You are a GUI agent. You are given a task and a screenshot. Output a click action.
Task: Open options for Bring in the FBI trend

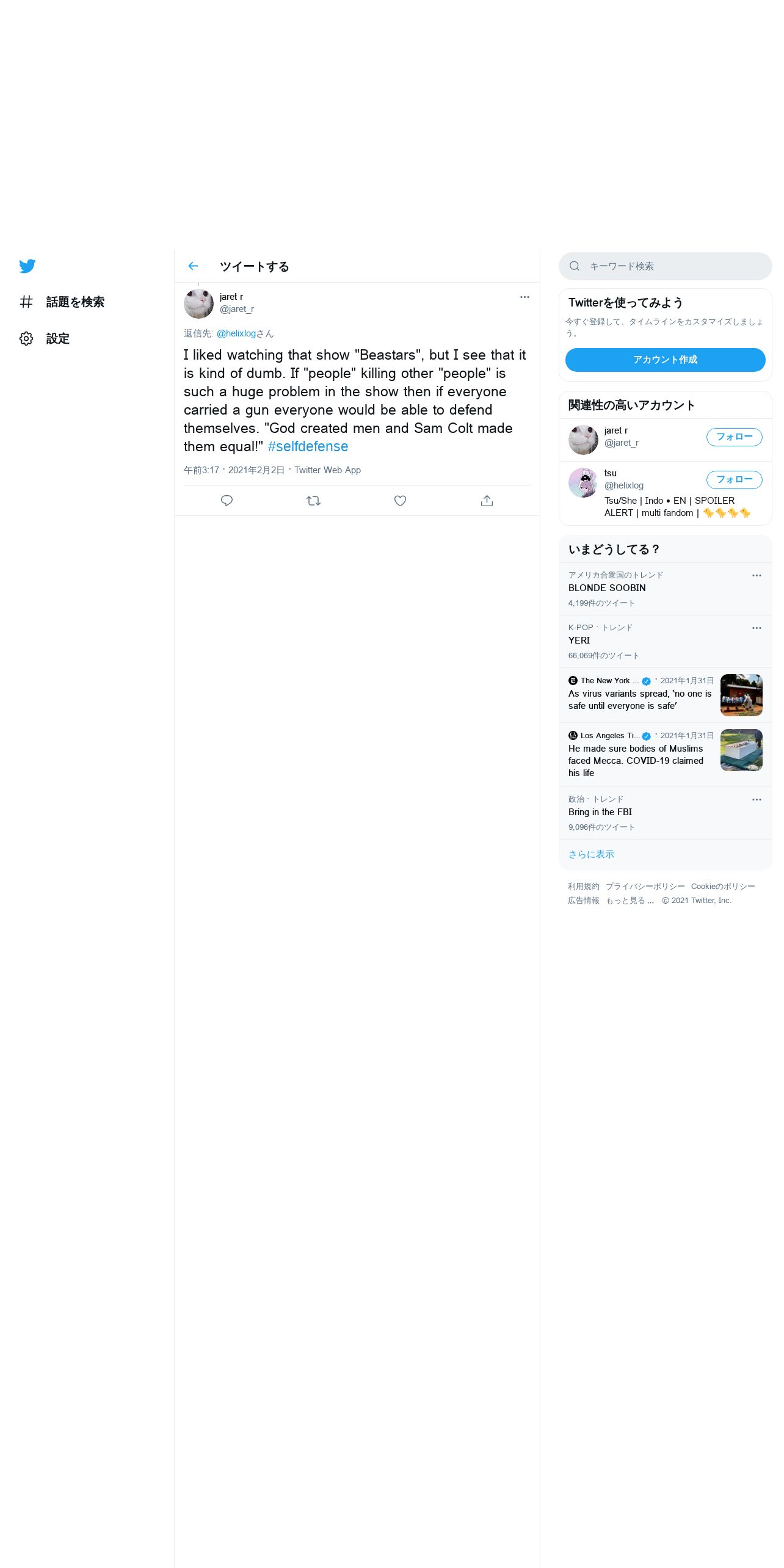(x=757, y=799)
